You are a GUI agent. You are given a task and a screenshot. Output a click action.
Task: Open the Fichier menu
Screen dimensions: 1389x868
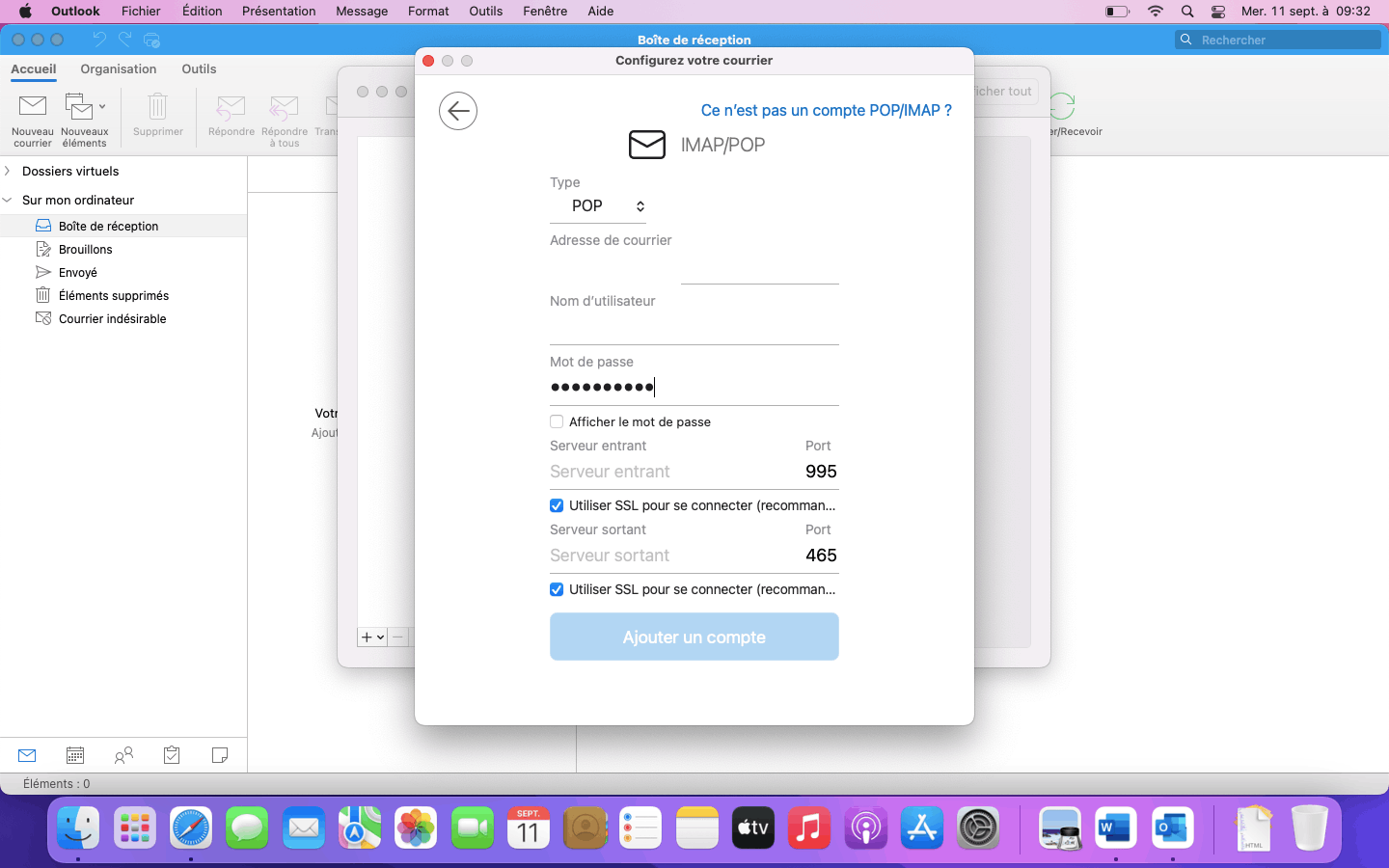coord(141,12)
